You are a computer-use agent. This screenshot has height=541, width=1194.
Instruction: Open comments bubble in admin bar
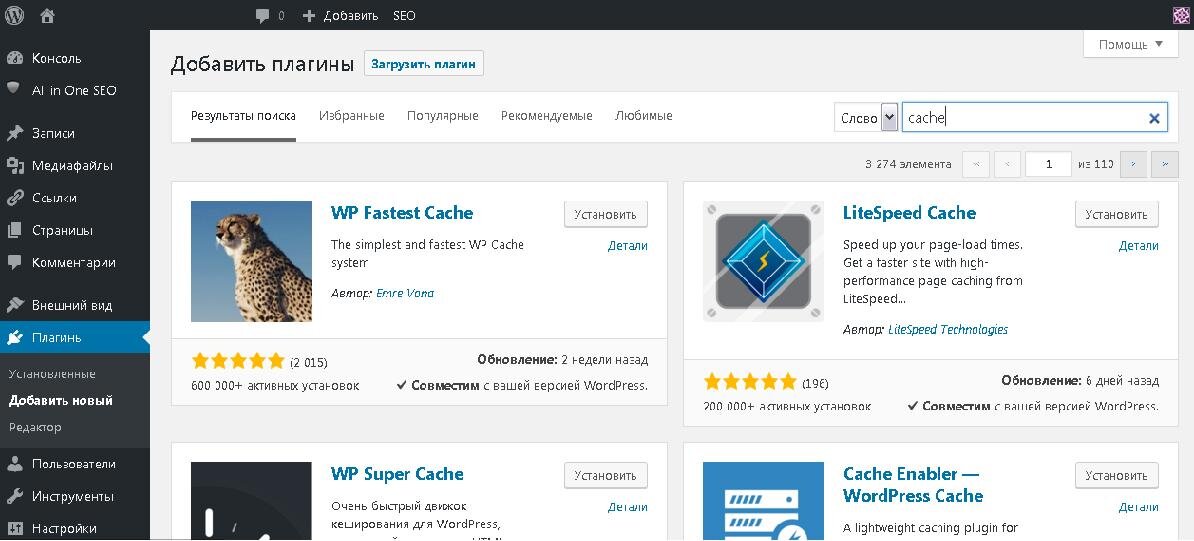[263, 15]
